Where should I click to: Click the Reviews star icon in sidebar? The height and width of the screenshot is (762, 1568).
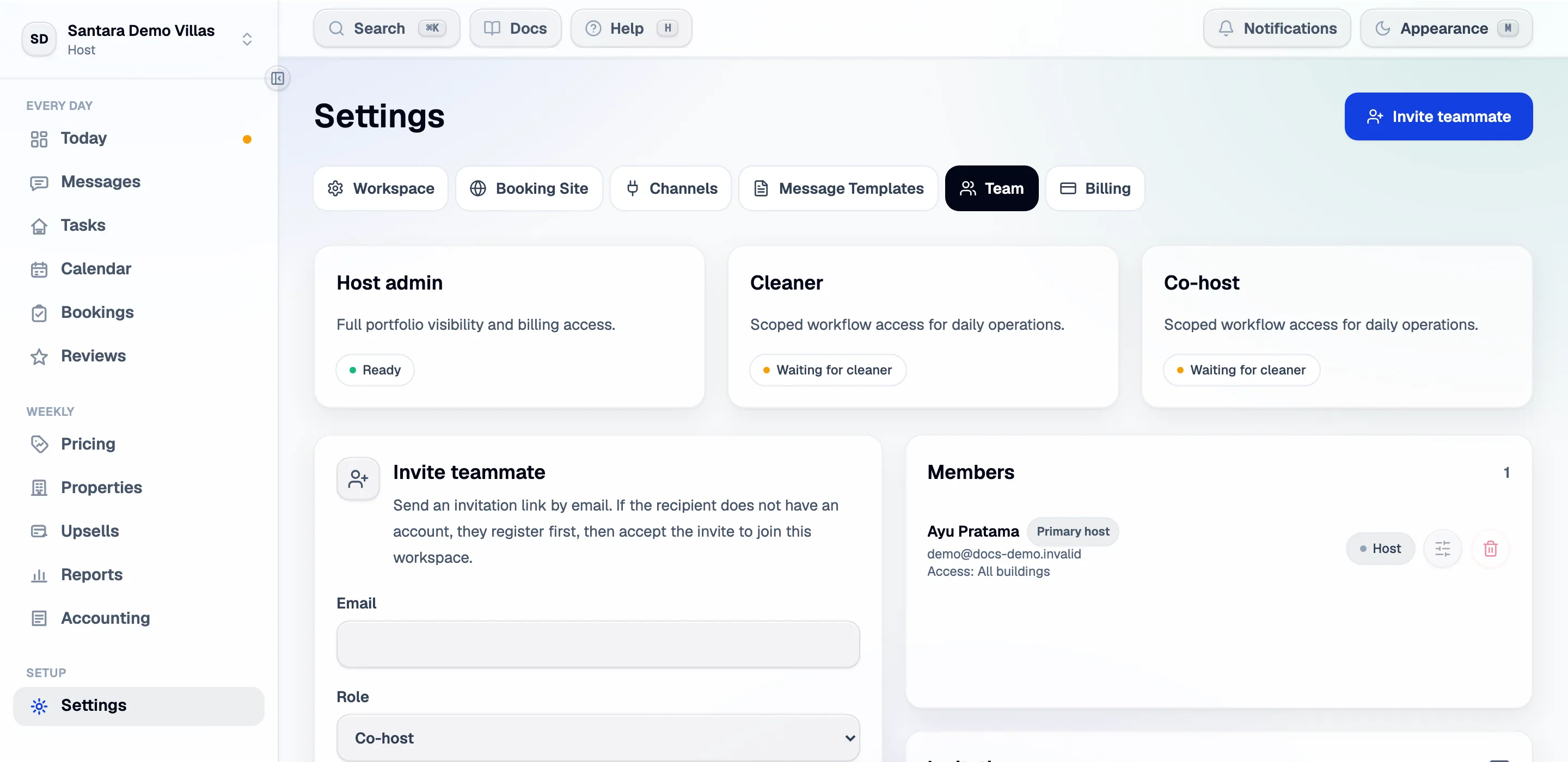tap(39, 357)
